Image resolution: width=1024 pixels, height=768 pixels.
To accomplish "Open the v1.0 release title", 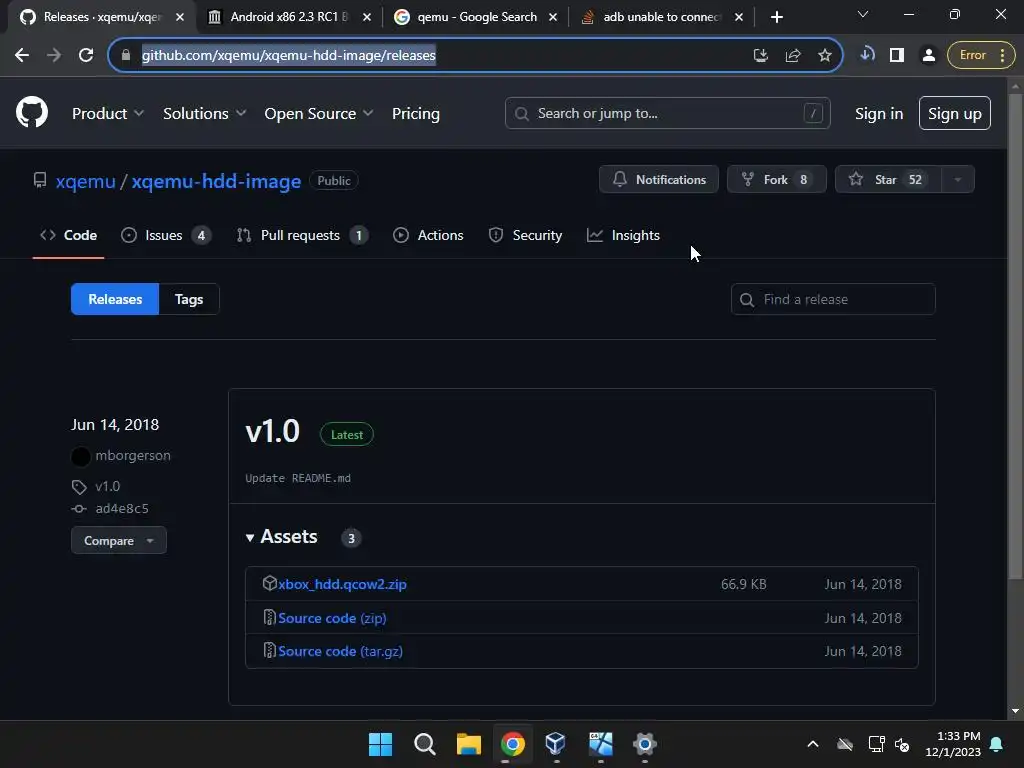I will (272, 432).
